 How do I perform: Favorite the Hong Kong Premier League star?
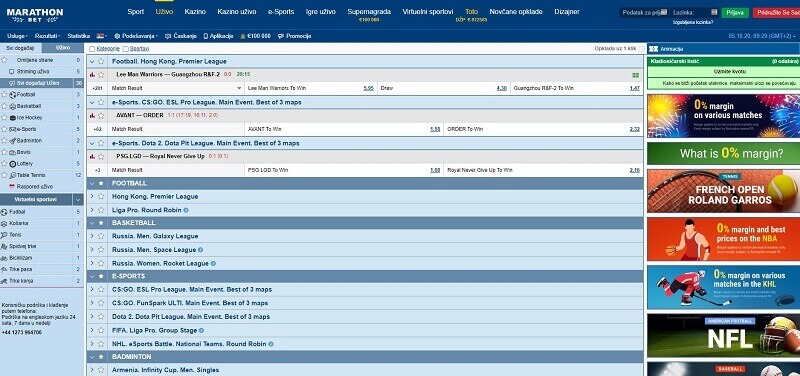101,61
